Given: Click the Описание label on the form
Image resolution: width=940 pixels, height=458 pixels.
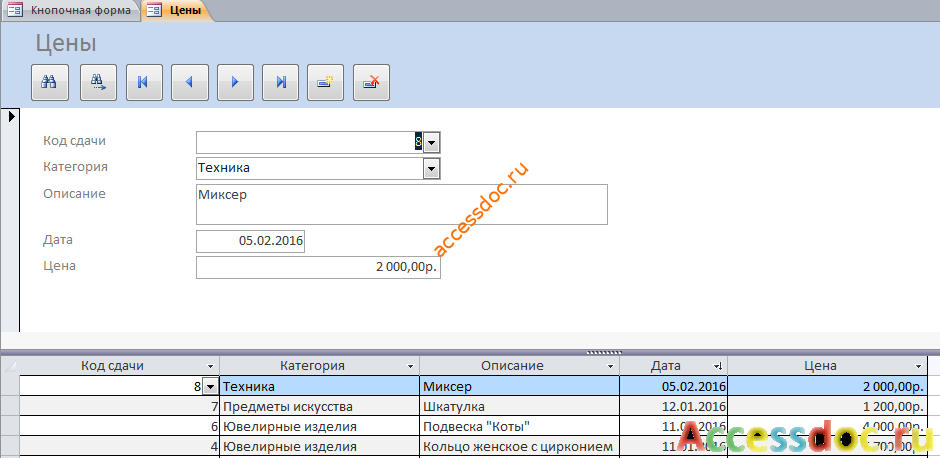Looking at the screenshot, I should (x=74, y=194).
